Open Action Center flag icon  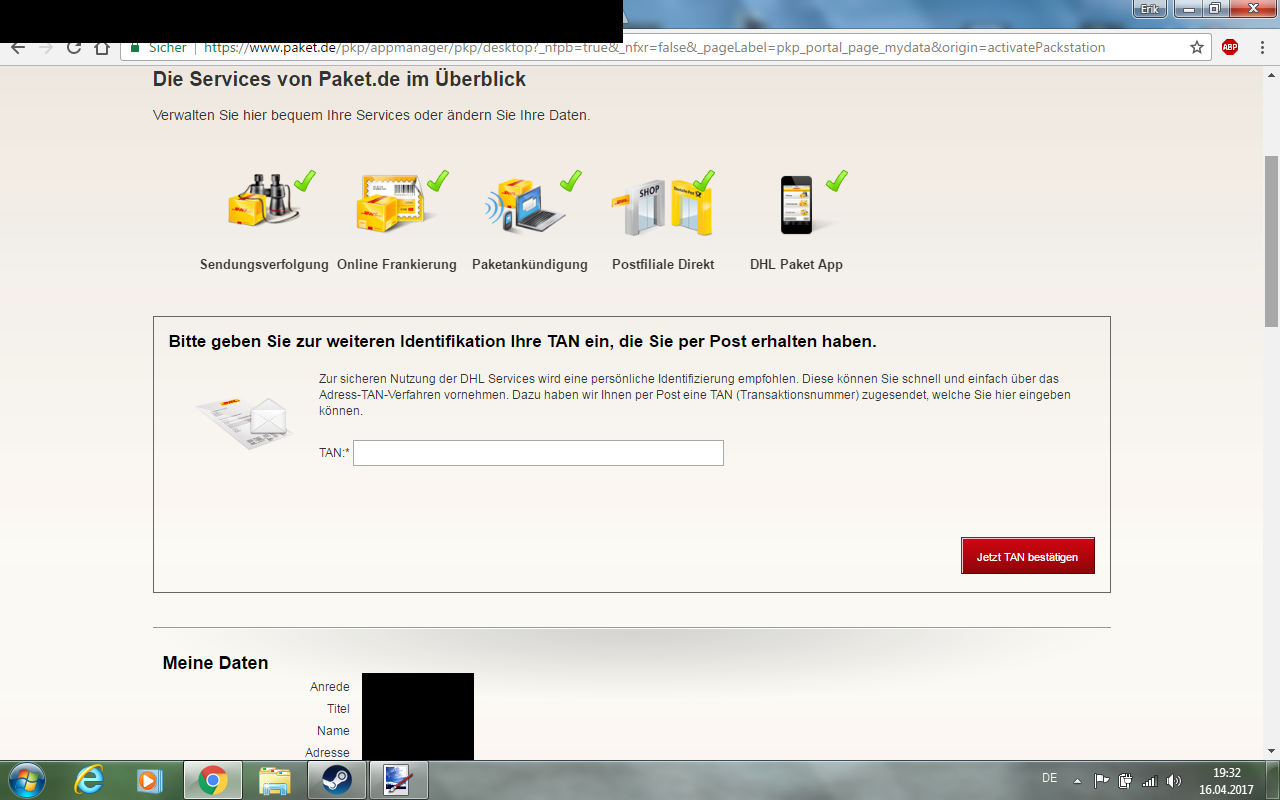tap(1101, 781)
